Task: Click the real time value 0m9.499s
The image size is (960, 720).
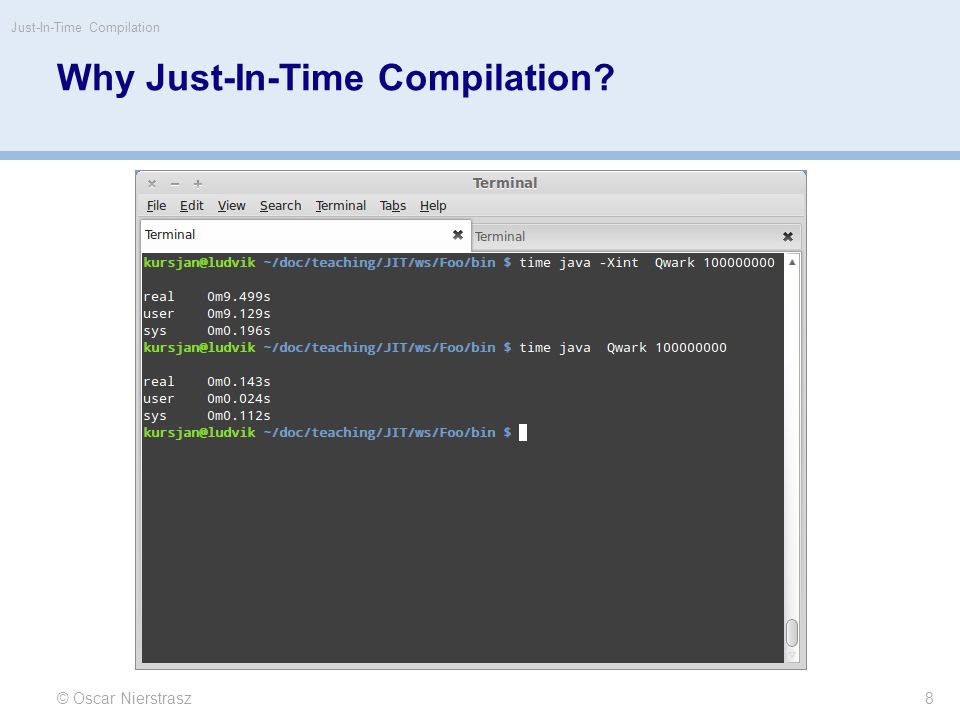Action: point(239,296)
